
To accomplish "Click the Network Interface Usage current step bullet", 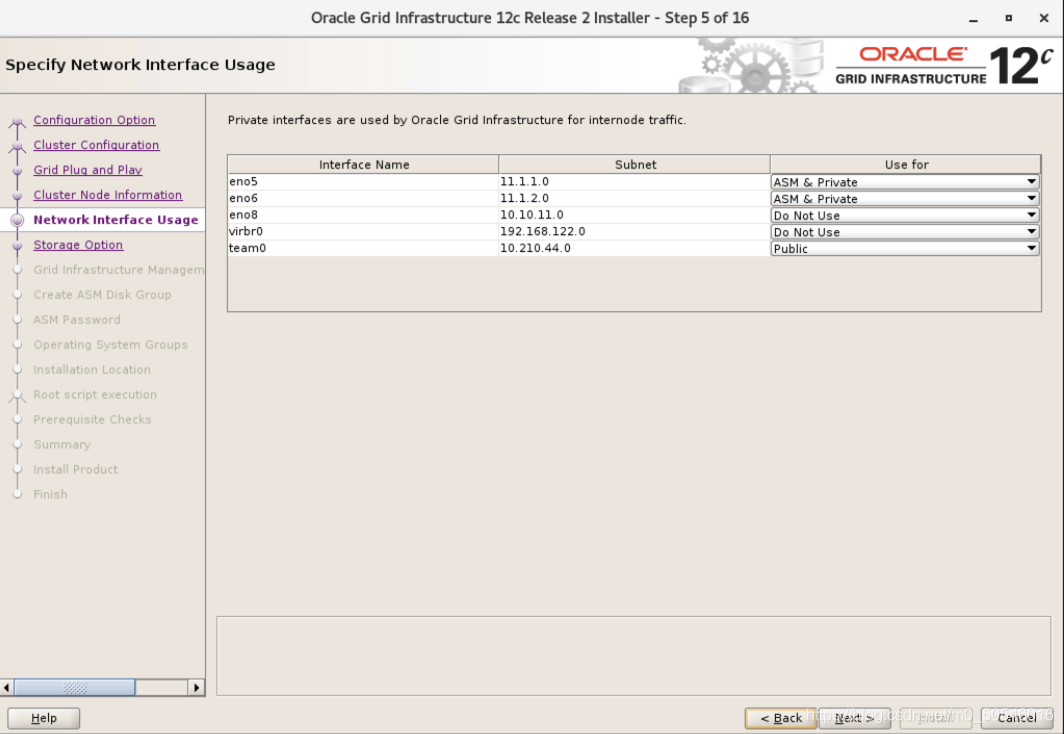I will pyautogui.click(x=18, y=220).
